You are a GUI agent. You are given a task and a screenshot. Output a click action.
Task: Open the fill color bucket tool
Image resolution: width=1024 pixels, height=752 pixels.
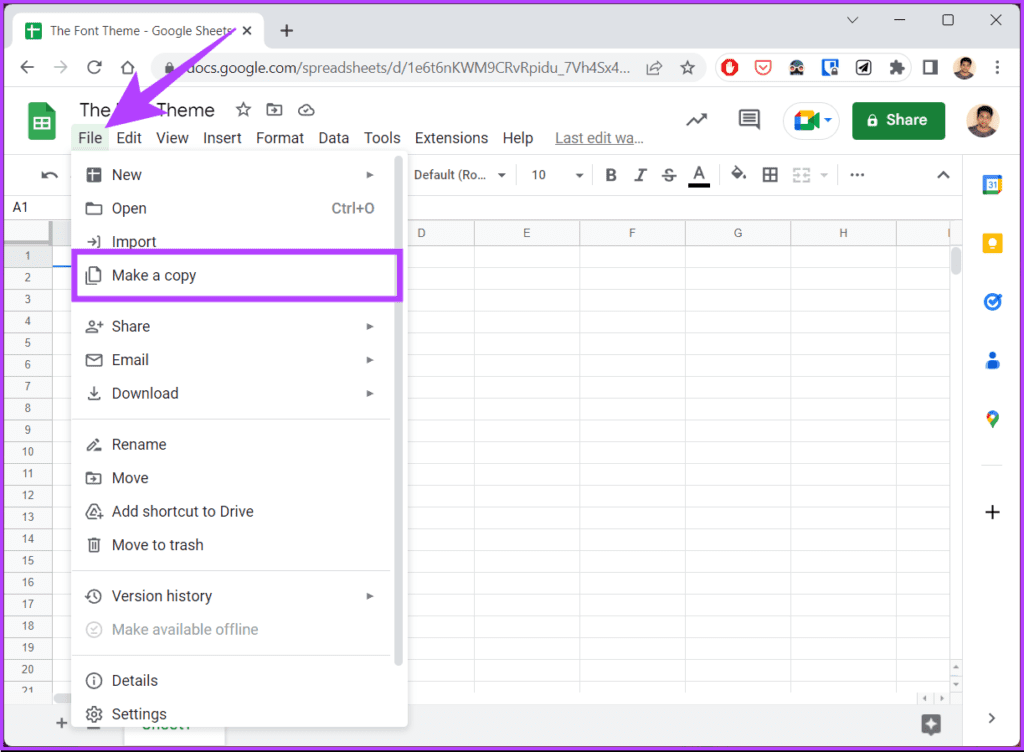[738, 174]
